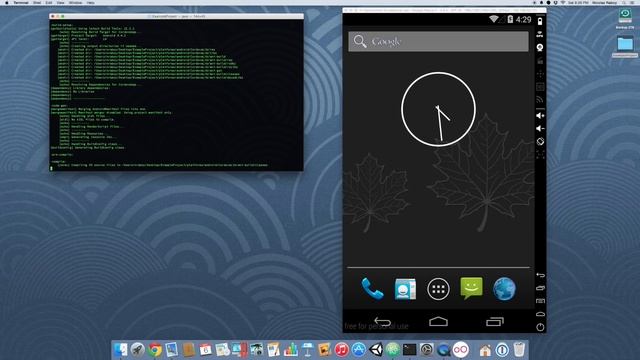Open Numbers bar chart icon in Dock
This screenshot has height=360, width=640.
(291, 350)
